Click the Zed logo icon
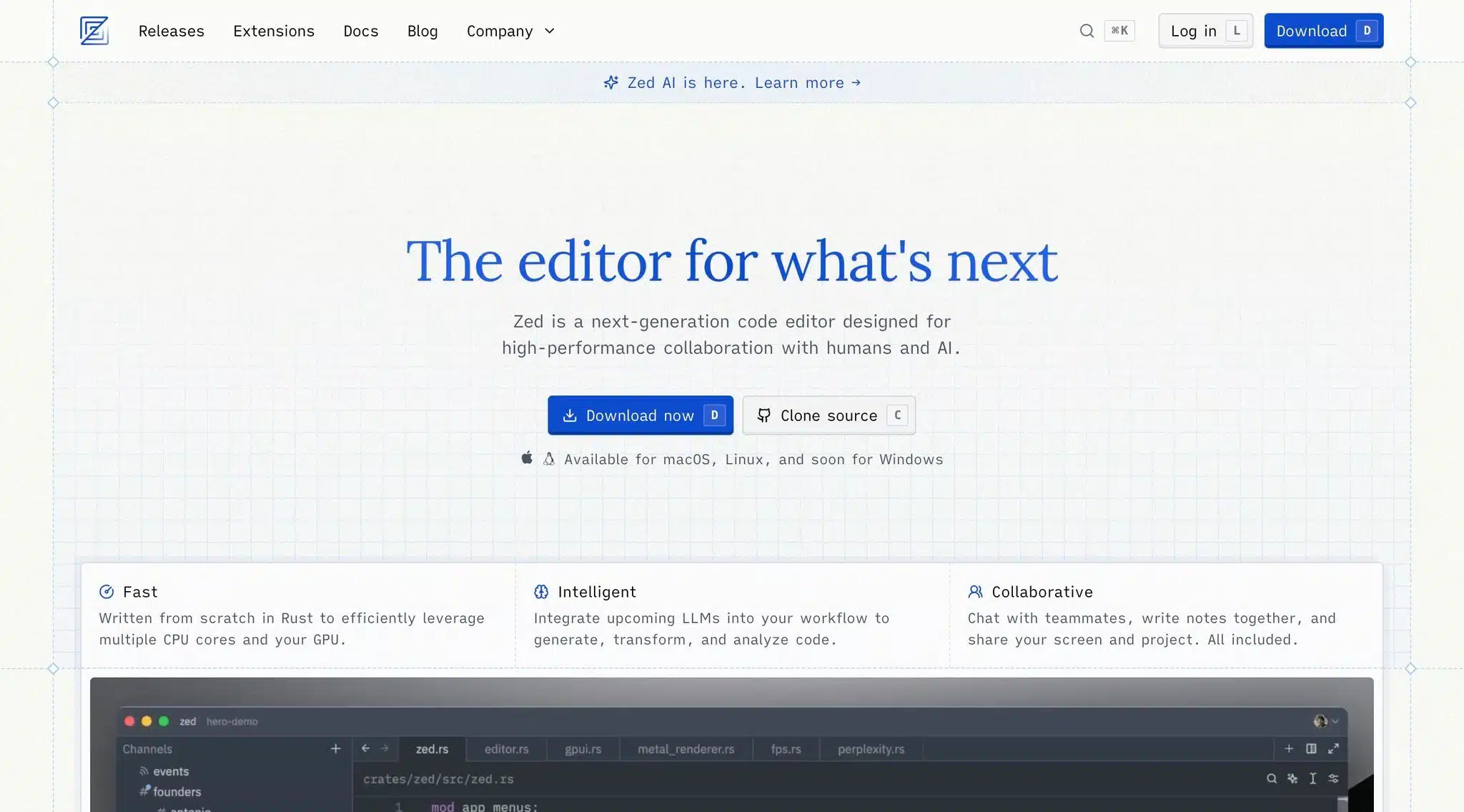Viewport: 1464px width, 812px height. pyautogui.click(x=94, y=31)
